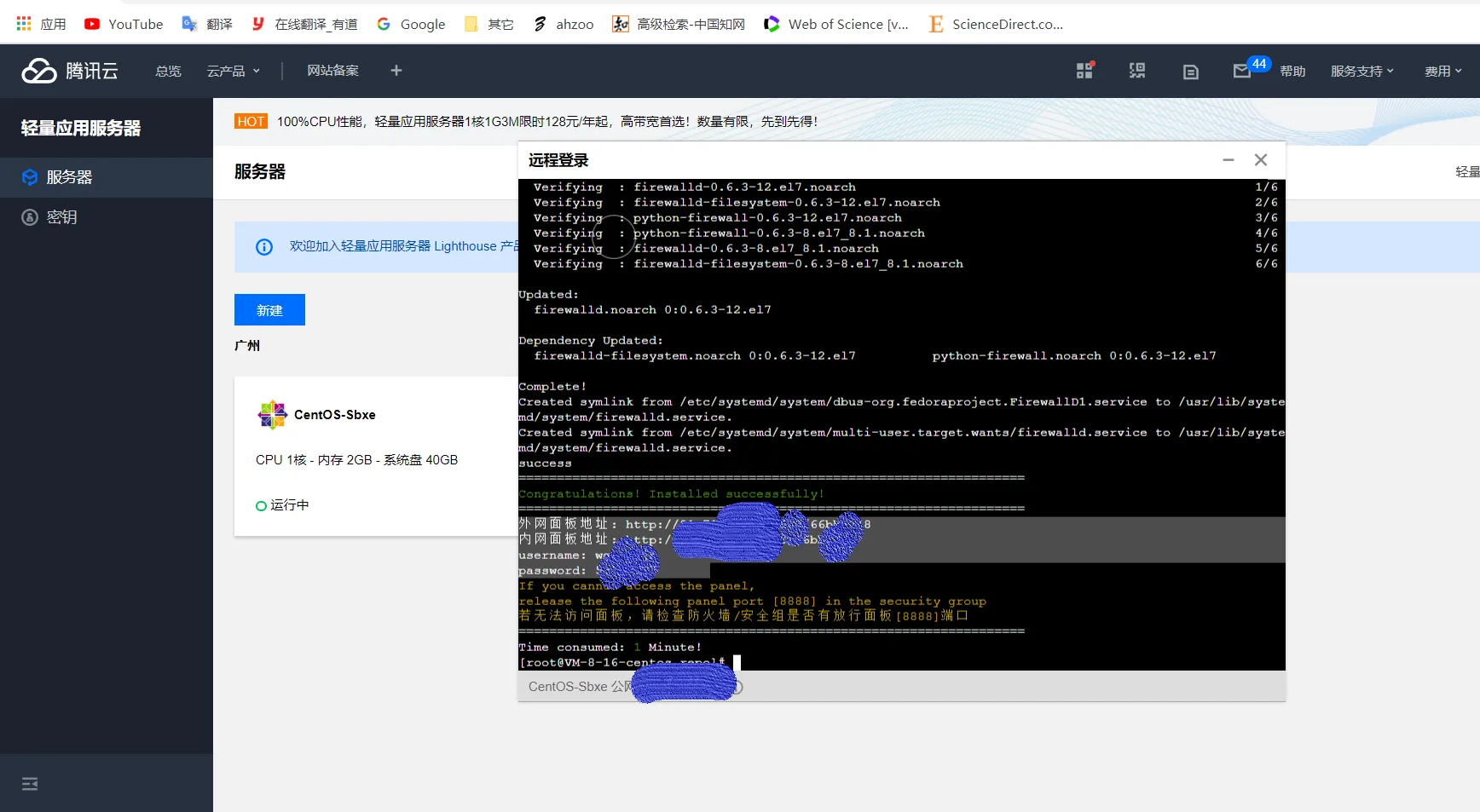Expand the 费用 dropdown menu

click(1442, 72)
